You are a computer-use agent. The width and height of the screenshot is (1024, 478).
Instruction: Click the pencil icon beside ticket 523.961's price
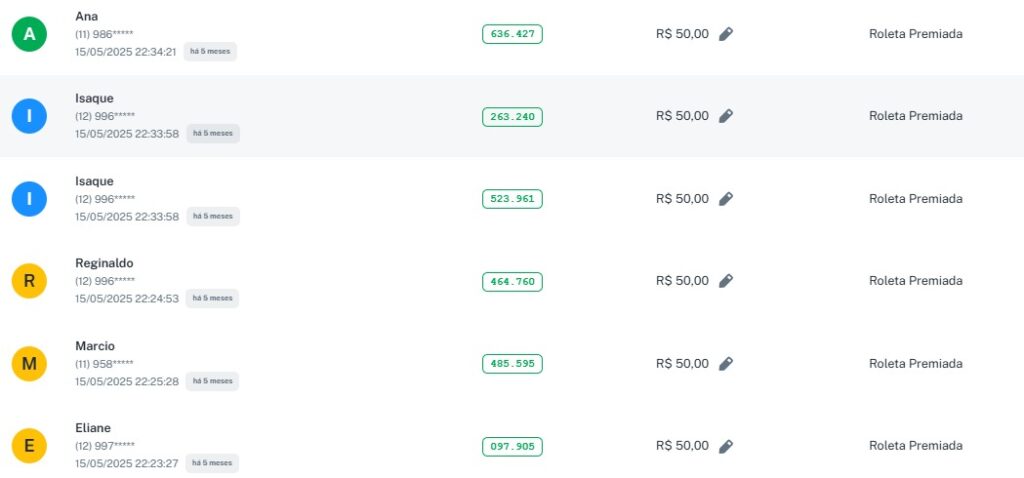pyautogui.click(x=726, y=199)
